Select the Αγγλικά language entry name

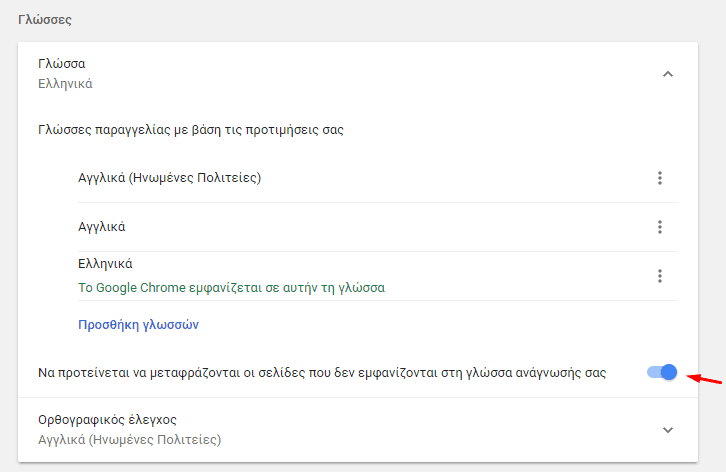pos(101,227)
